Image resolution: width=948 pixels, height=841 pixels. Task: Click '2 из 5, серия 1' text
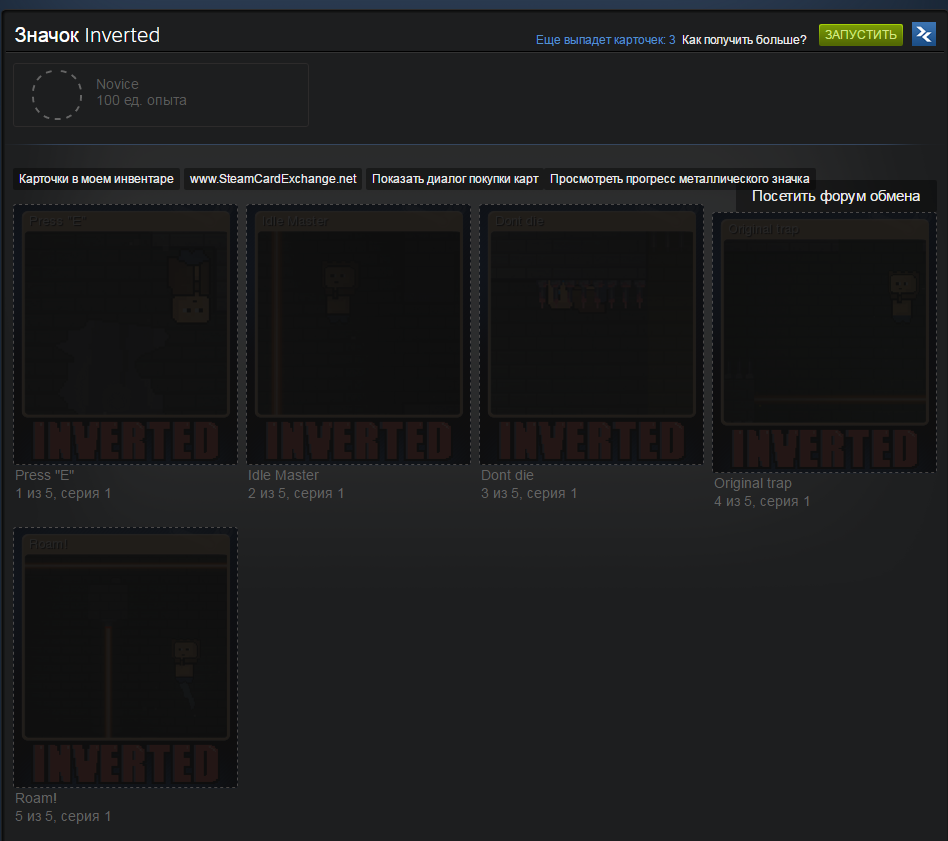pyautogui.click(x=296, y=493)
